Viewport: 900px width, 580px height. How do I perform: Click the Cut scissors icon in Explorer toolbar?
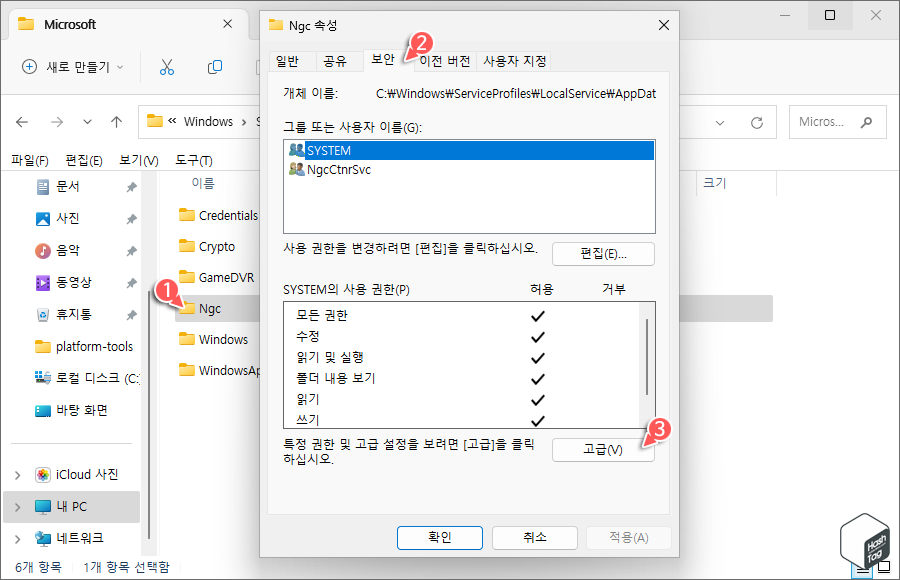pos(166,67)
